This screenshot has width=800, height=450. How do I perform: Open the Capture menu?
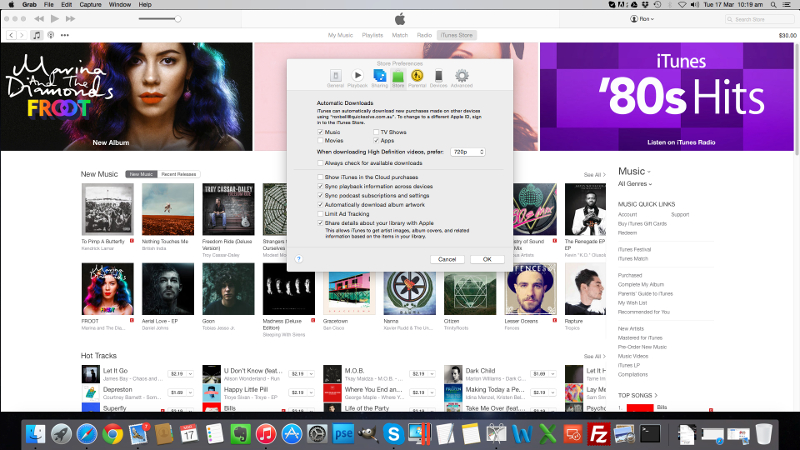(90, 5)
